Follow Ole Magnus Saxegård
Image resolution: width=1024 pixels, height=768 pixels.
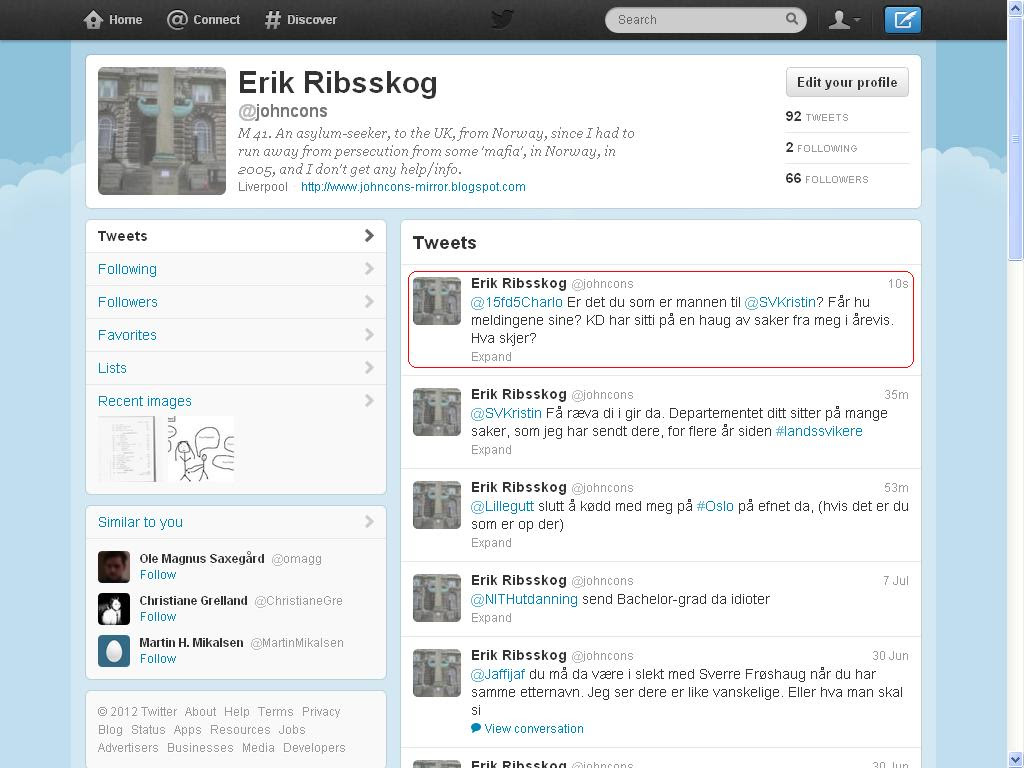[158, 575]
